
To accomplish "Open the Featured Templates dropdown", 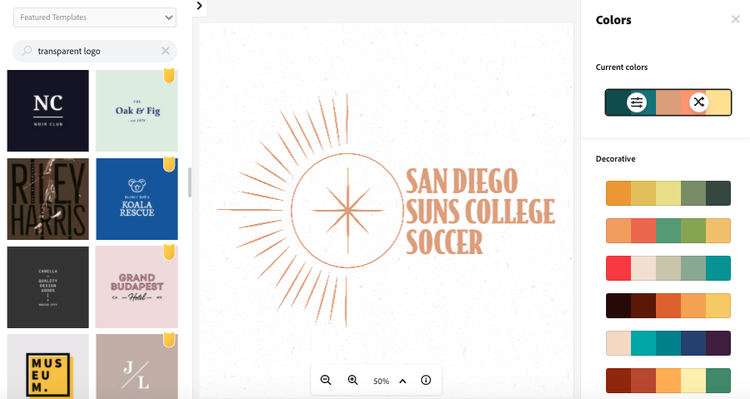I will click(x=95, y=17).
